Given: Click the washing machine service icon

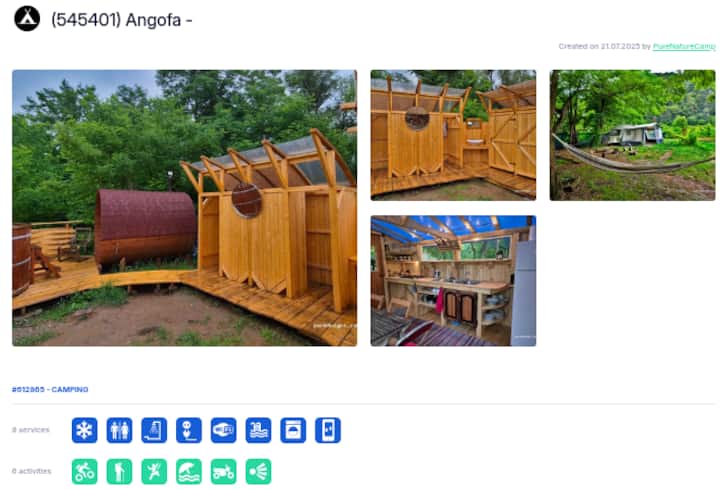Looking at the screenshot, I should click(293, 430).
